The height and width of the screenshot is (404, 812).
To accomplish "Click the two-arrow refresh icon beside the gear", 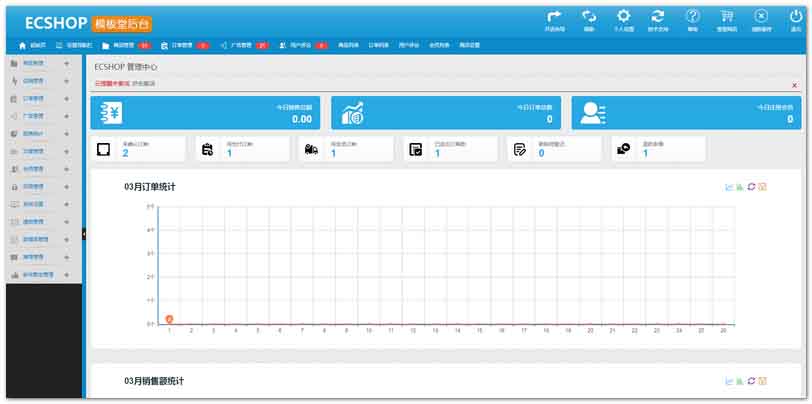I will [x=658, y=16].
